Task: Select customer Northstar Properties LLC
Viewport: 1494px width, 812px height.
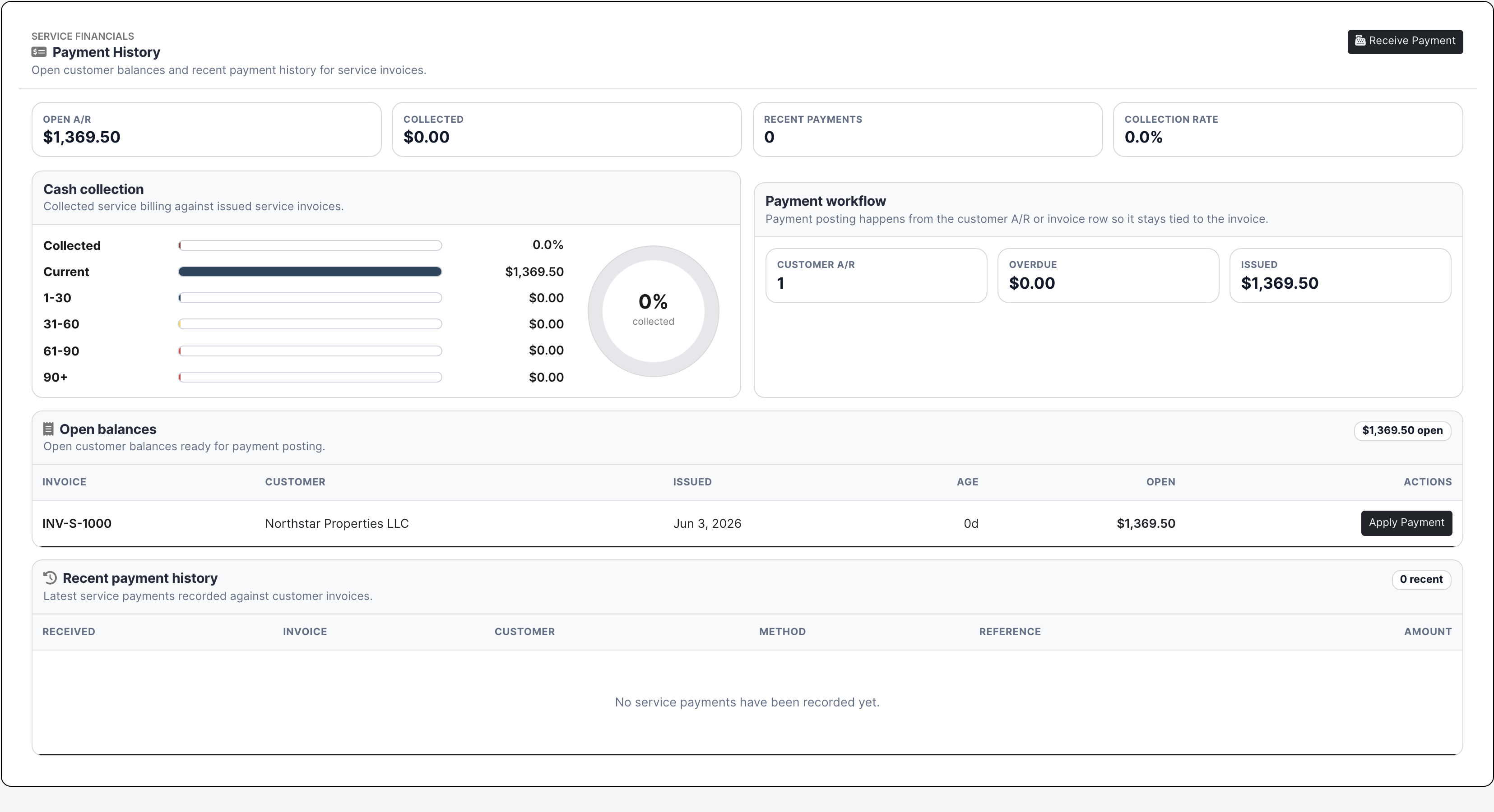Action: pyautogui.click(x=337, y=523)
